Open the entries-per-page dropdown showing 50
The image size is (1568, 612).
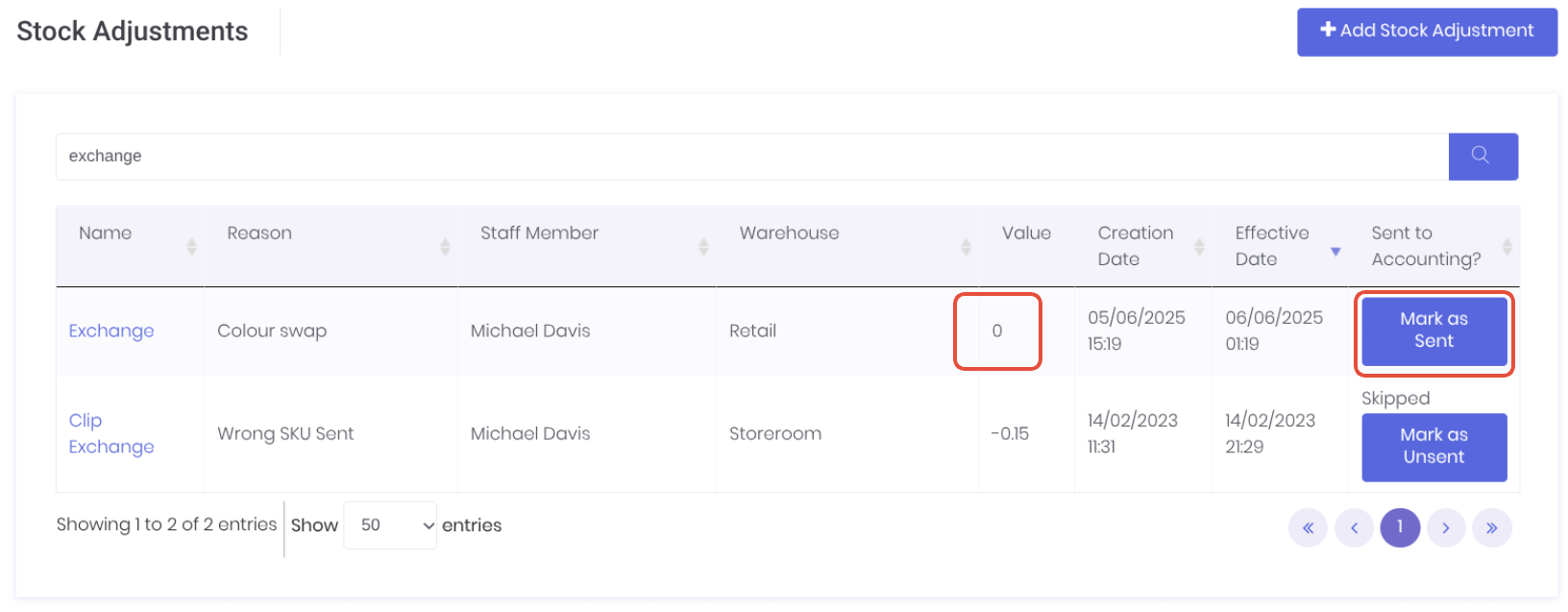click(x=390, y=526)
